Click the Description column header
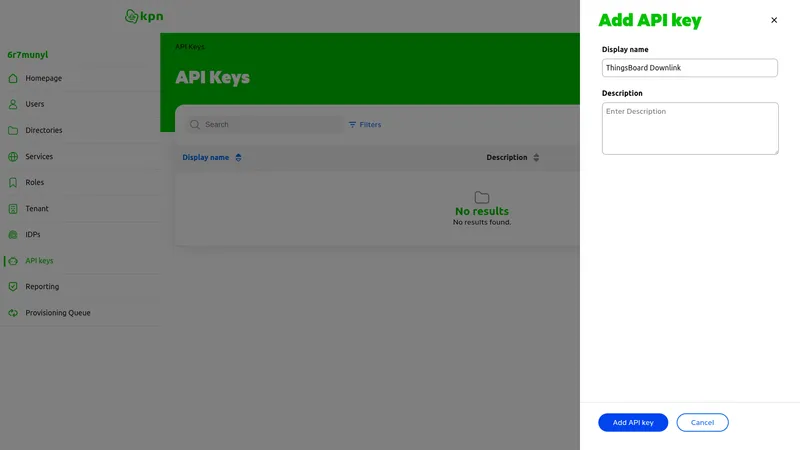800x450 pixels. click(507, 158)
